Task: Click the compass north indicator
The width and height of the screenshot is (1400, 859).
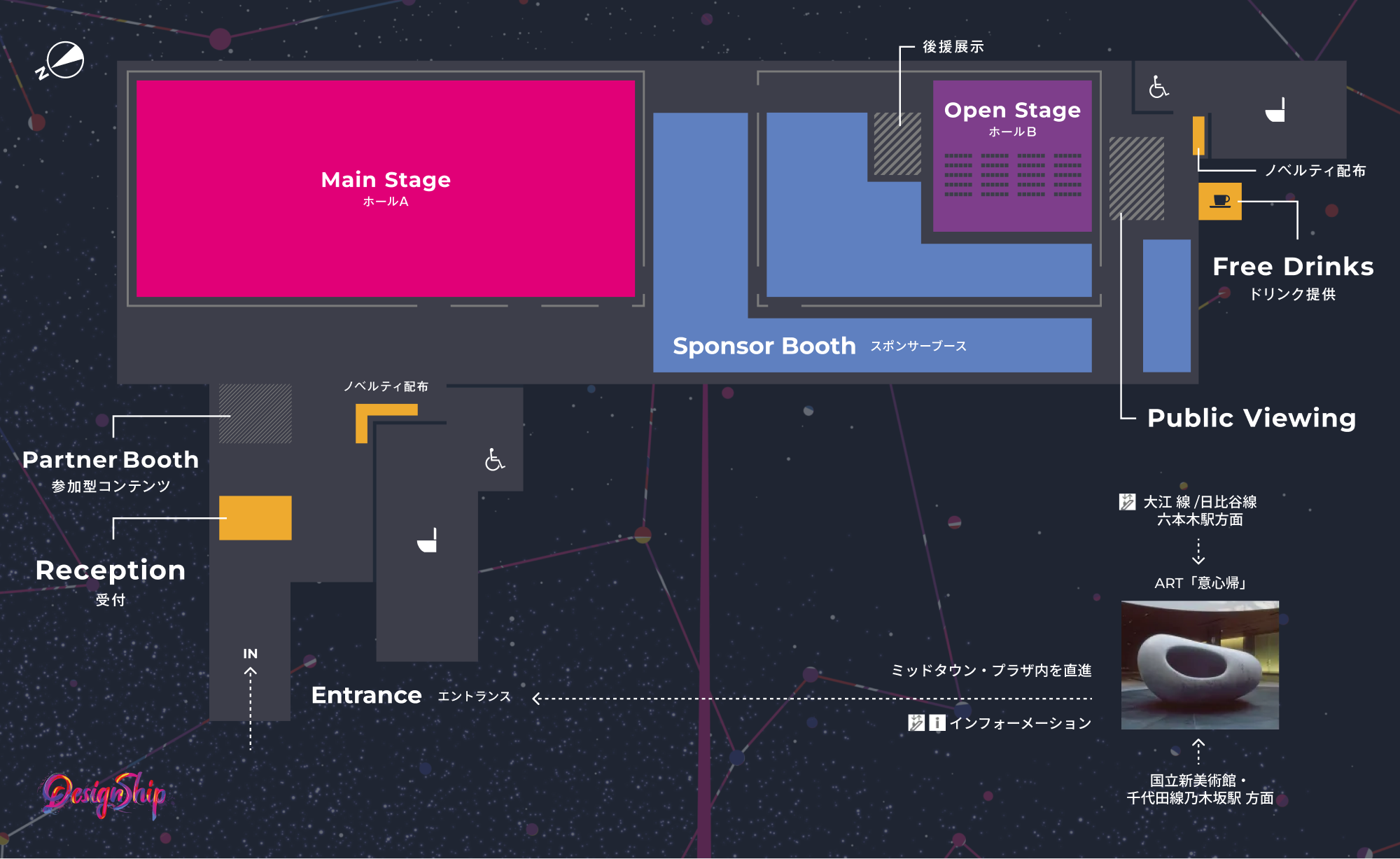Action: (64, 60)
